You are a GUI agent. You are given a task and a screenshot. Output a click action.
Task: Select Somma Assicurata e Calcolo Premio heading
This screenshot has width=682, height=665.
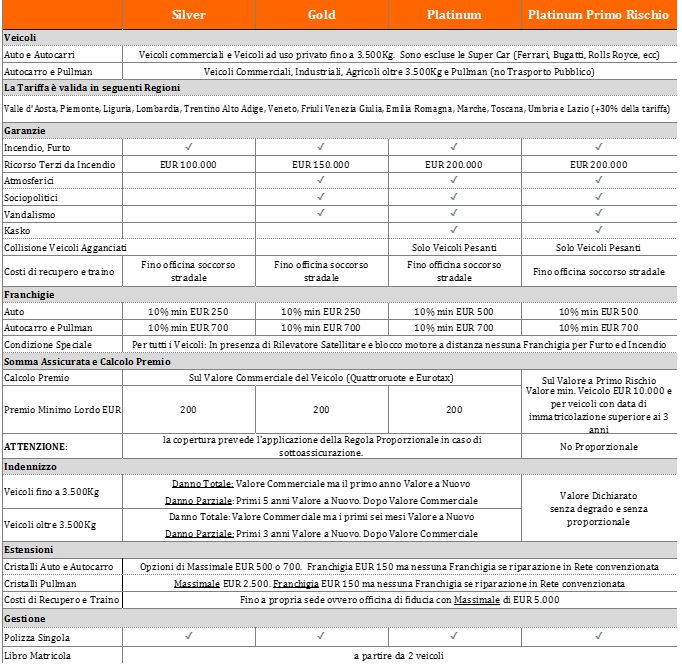coord(87,362)
